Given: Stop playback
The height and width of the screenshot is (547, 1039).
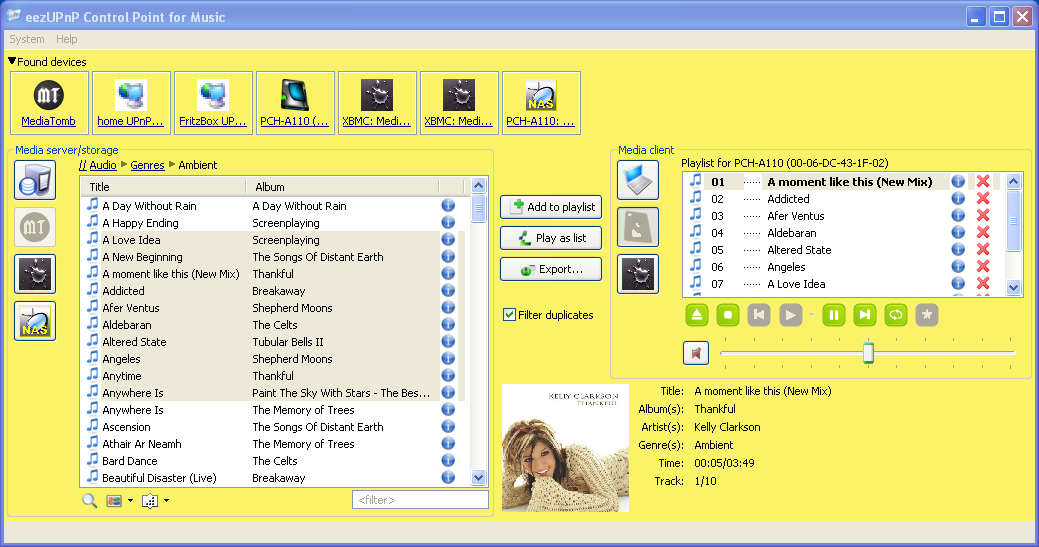Looking at the screenshot, I should (728, 315).
